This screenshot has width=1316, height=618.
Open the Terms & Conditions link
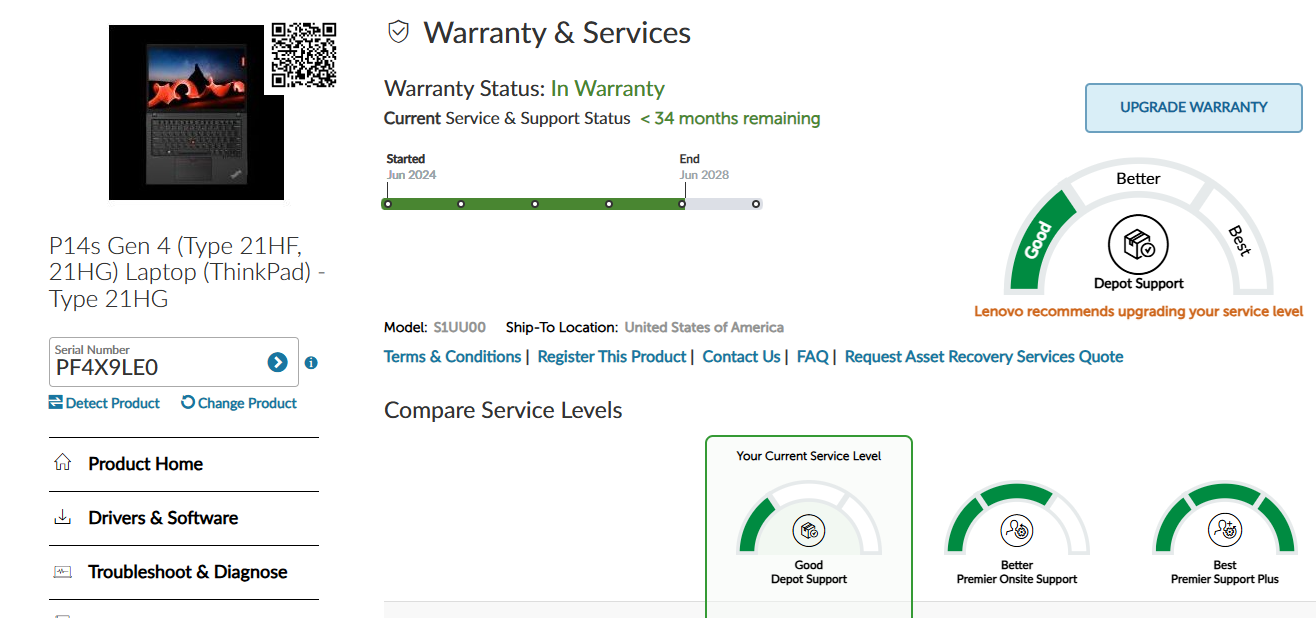pyautogui.click(x=452, y=357)
